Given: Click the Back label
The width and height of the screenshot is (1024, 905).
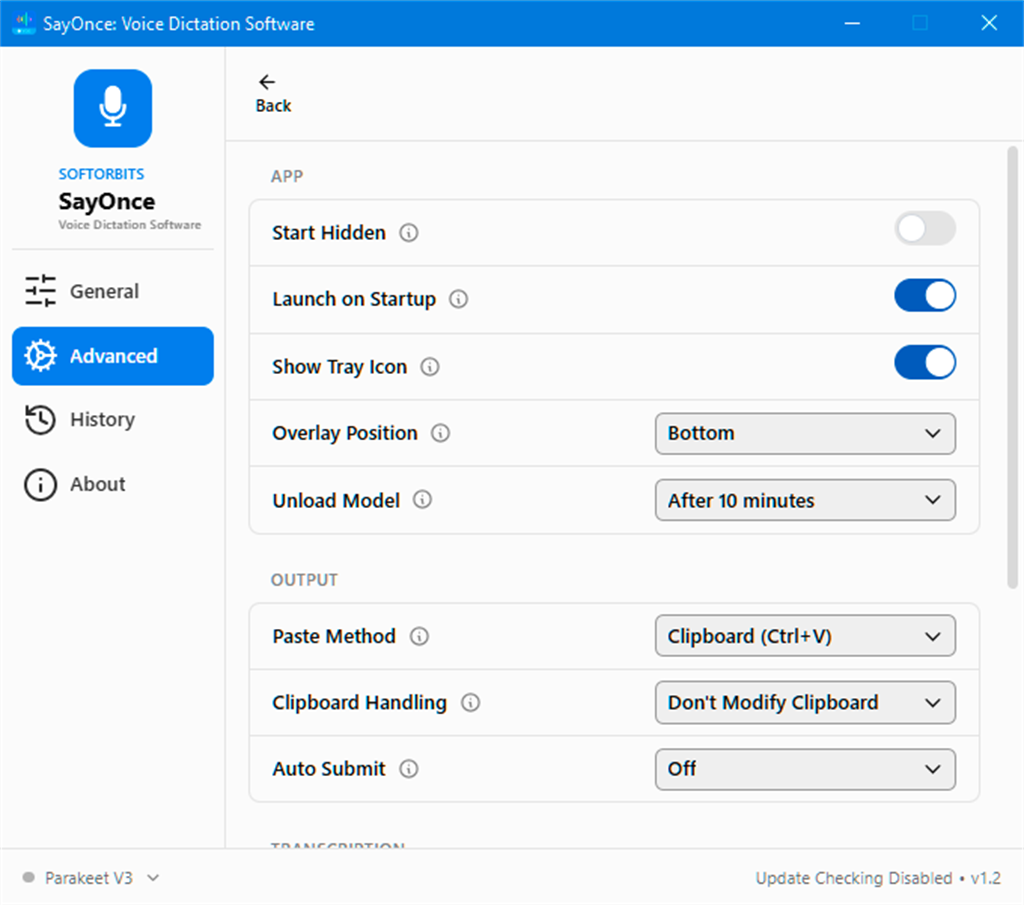Looking at the screenshot, I should (273, 106).
